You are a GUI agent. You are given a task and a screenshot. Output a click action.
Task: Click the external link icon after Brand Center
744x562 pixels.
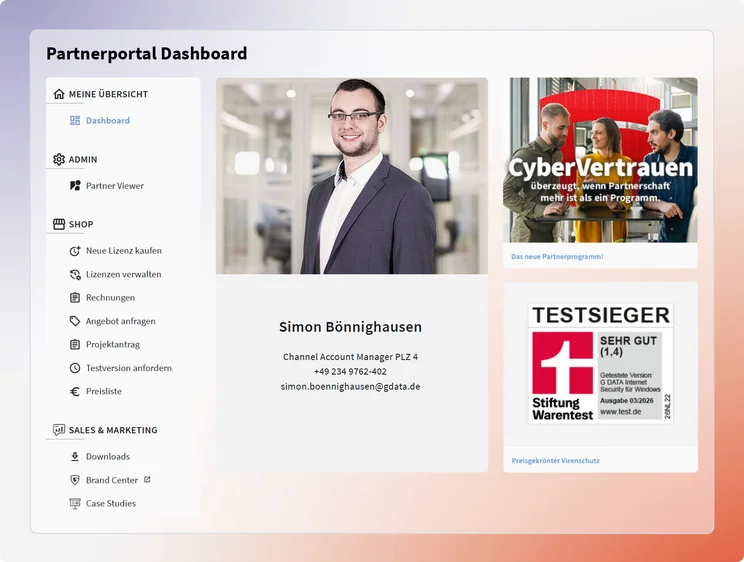coord(147,479)
